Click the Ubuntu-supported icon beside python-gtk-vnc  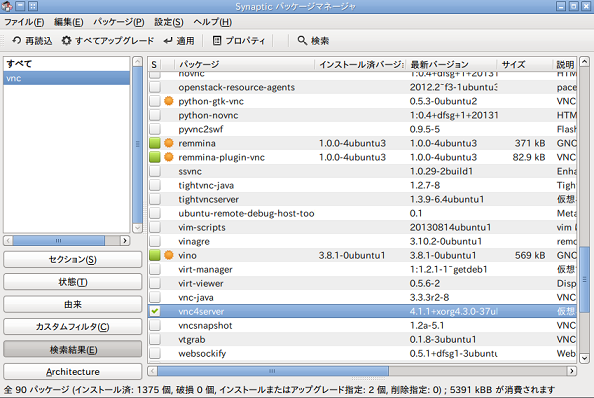click(169, 101)
